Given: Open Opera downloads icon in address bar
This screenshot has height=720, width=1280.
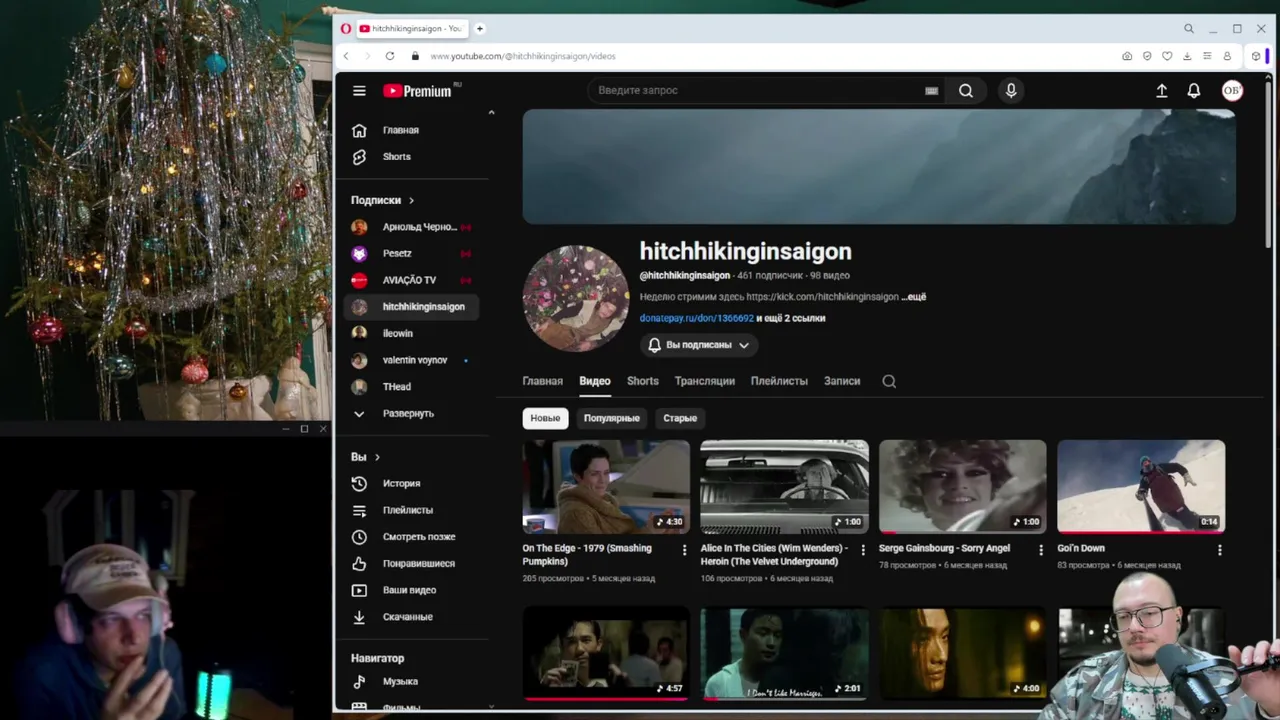Looking at the screenshot, I should coord(1187,56).
